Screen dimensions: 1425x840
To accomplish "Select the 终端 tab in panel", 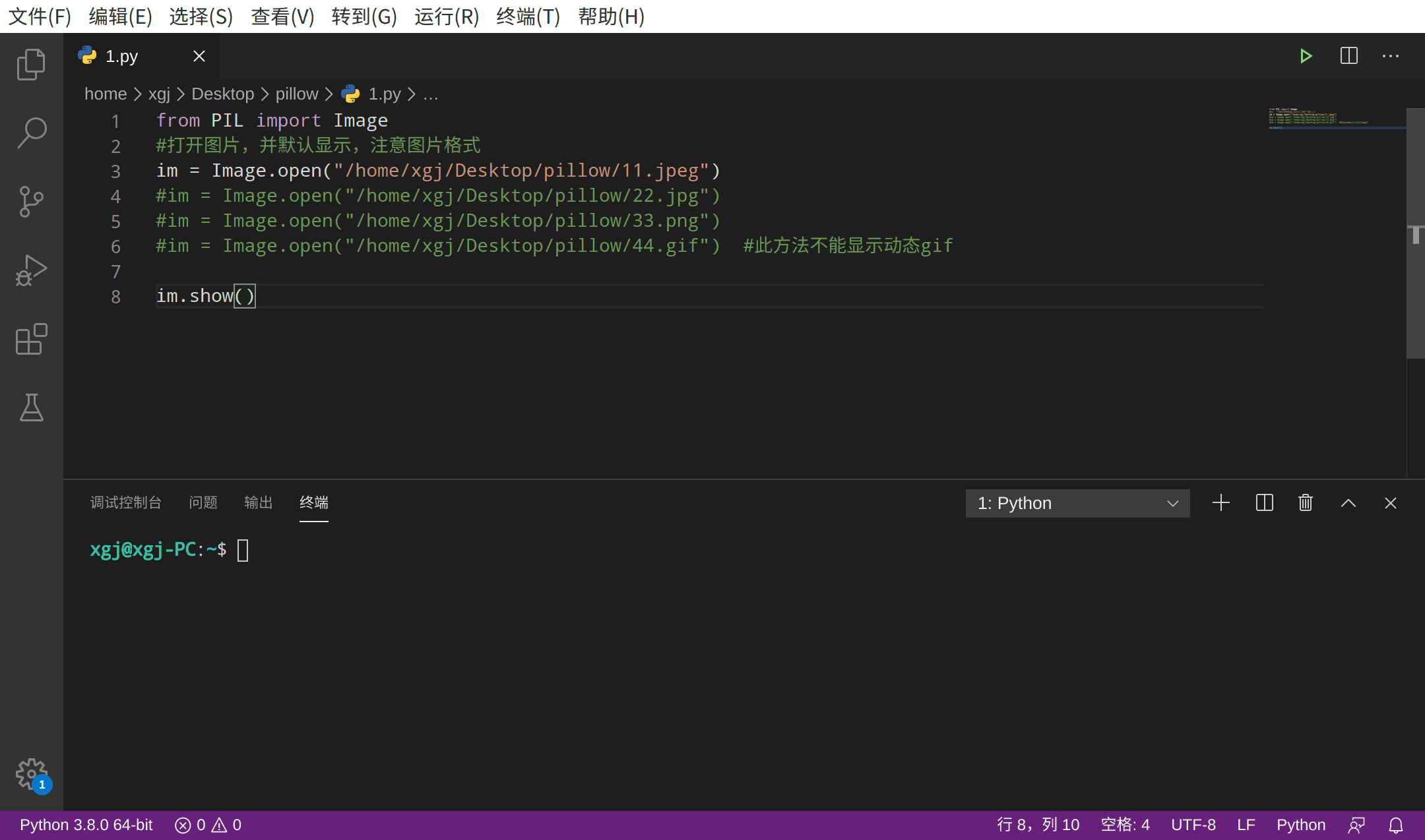I will click(x=314, y=502).
